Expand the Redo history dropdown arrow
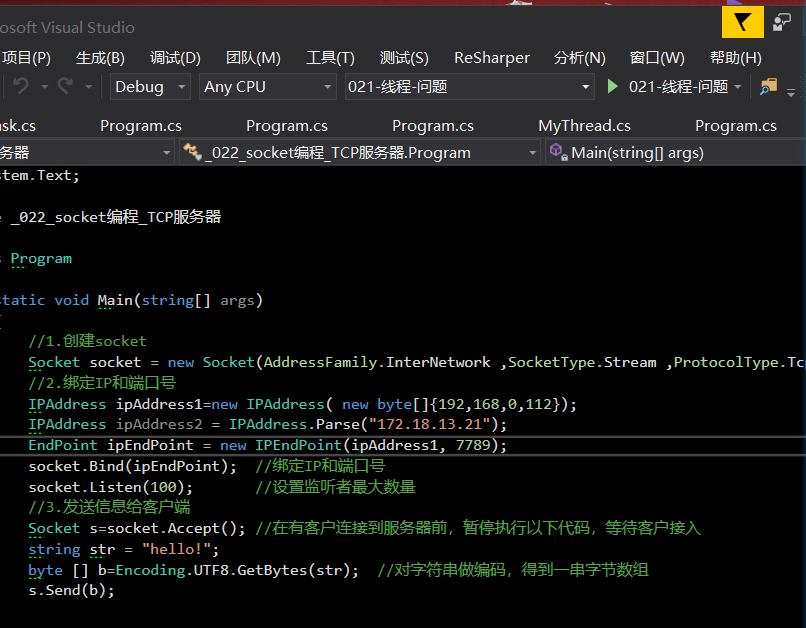 click(x=88, y=87)
